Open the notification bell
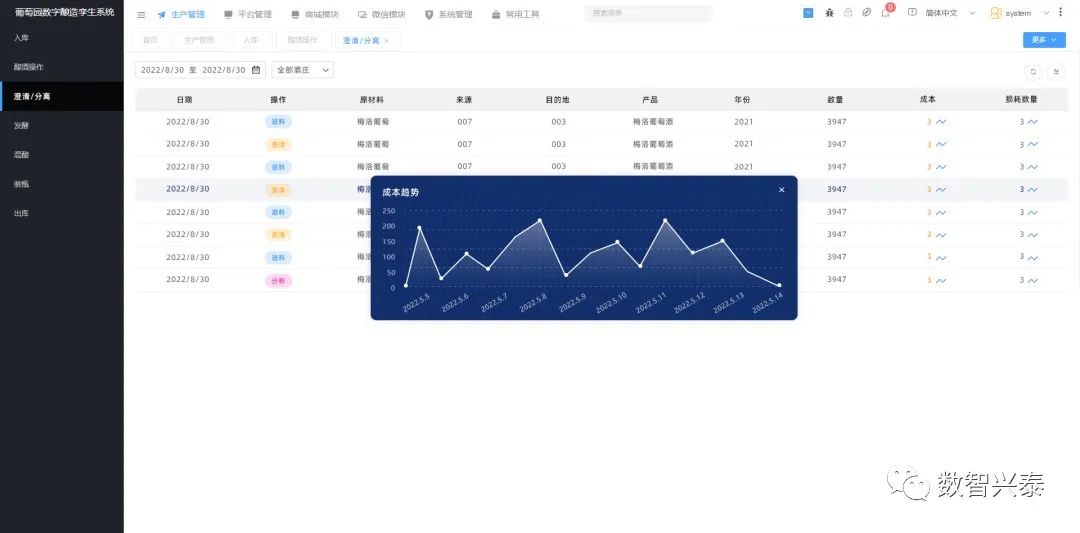The height and width of the screenshot is (533, 1080). [x=885, y=13]
